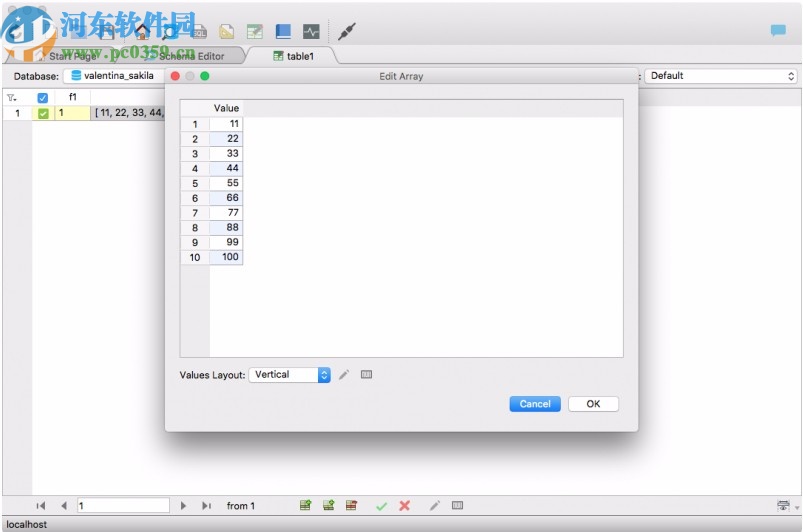
Task: Click the pencil icon beside Values Layout
Action: 344,375
